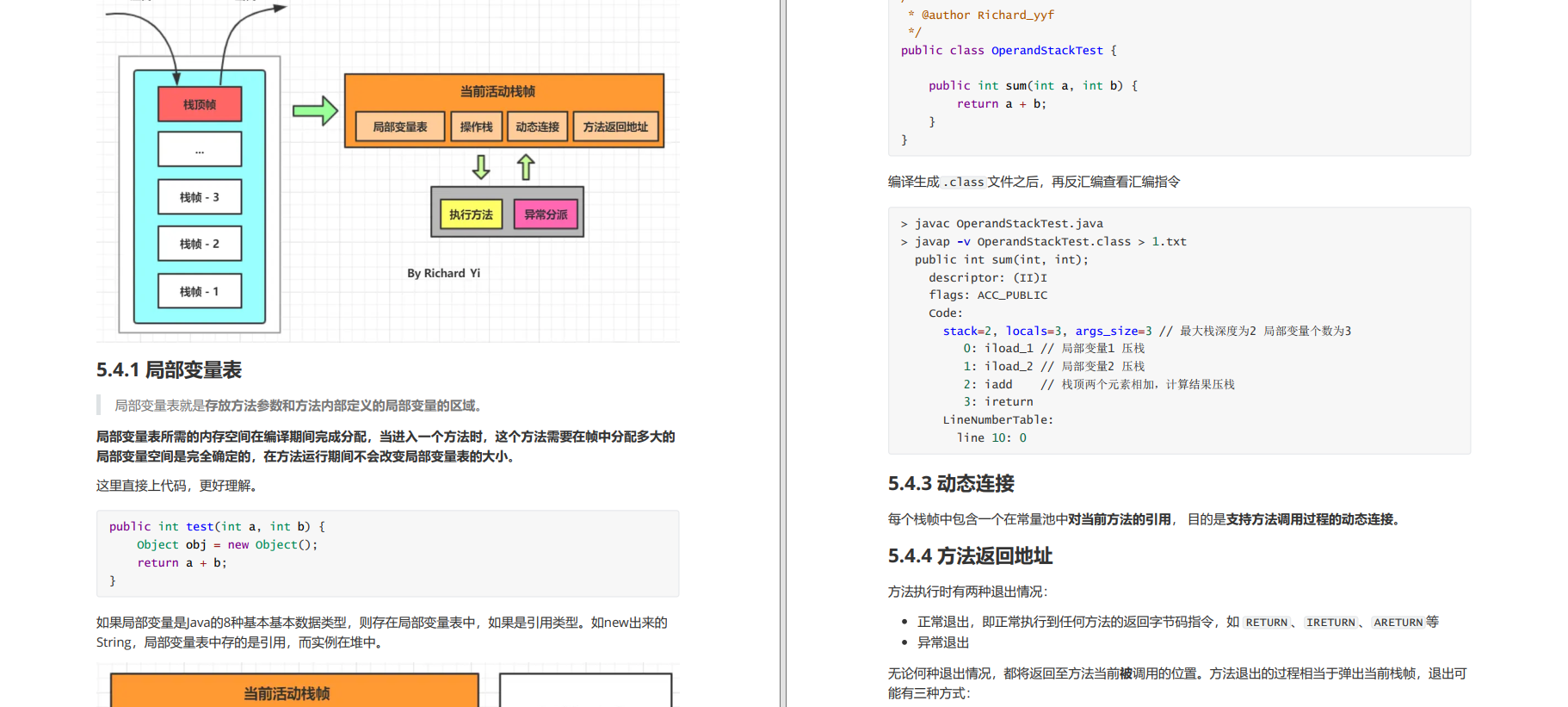
Task: Click the 5.4.3 动态连接 heading
Action: 951,484
